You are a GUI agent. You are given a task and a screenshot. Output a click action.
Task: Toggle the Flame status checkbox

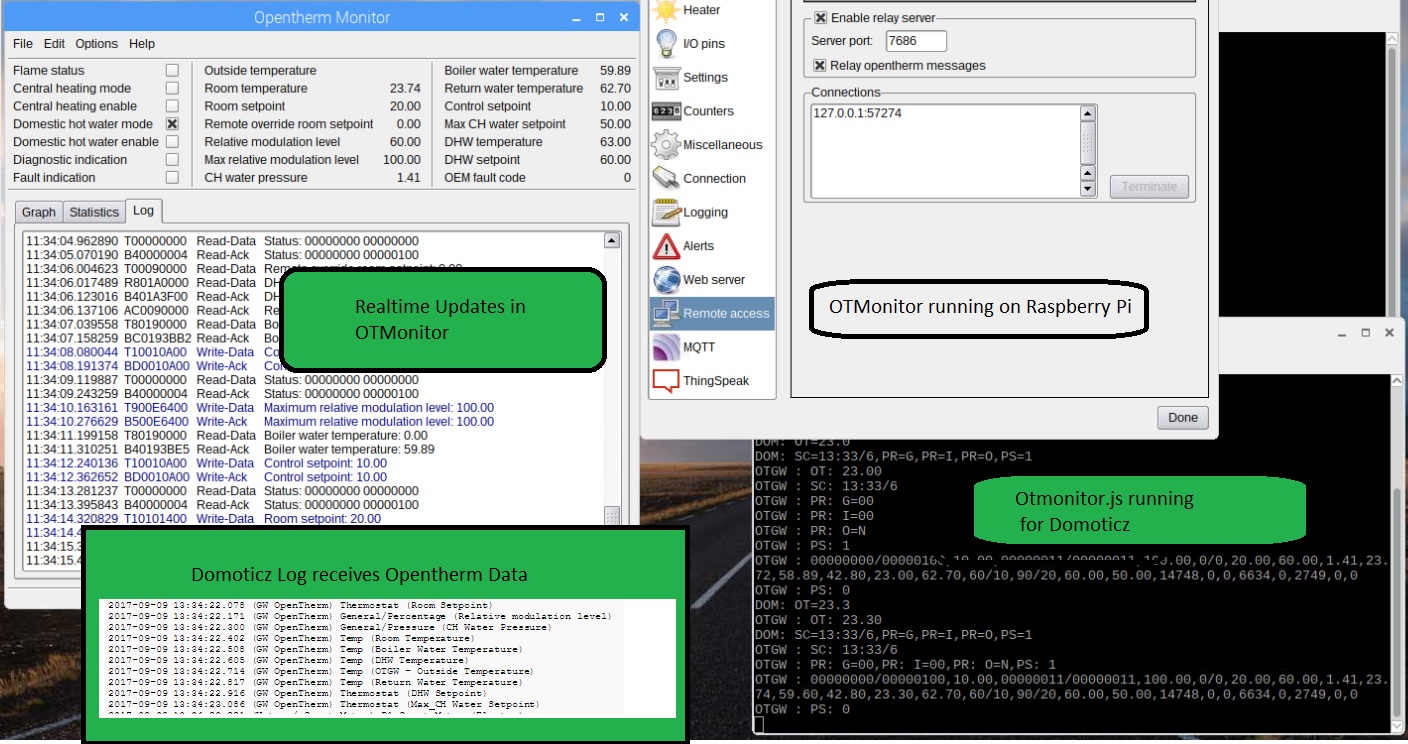click(172, 71)
